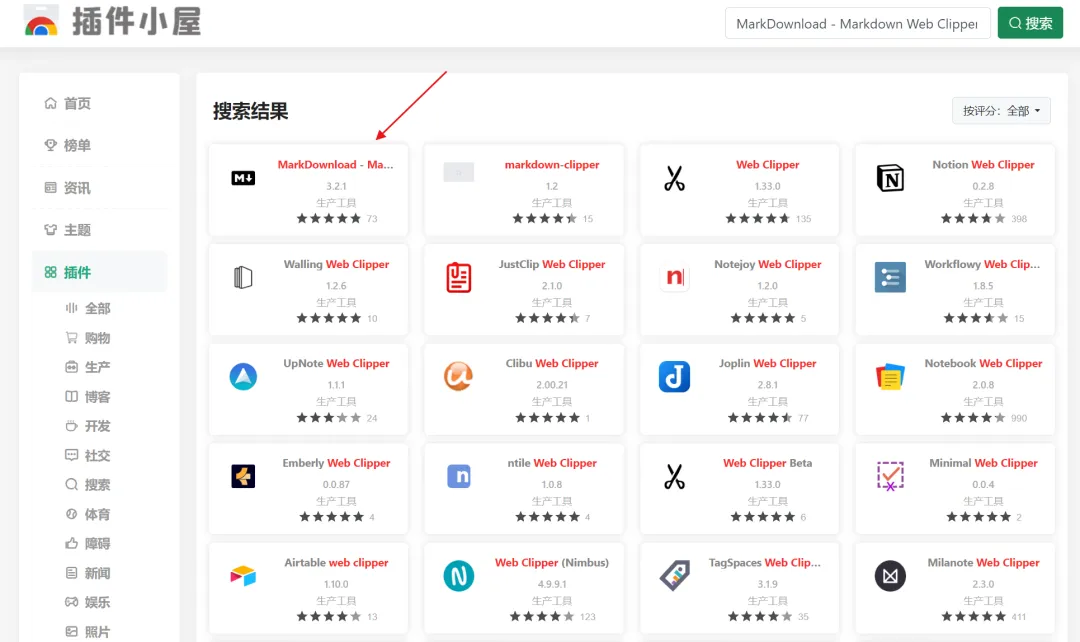Click the Airtable web clipper icon

(243, 576)
